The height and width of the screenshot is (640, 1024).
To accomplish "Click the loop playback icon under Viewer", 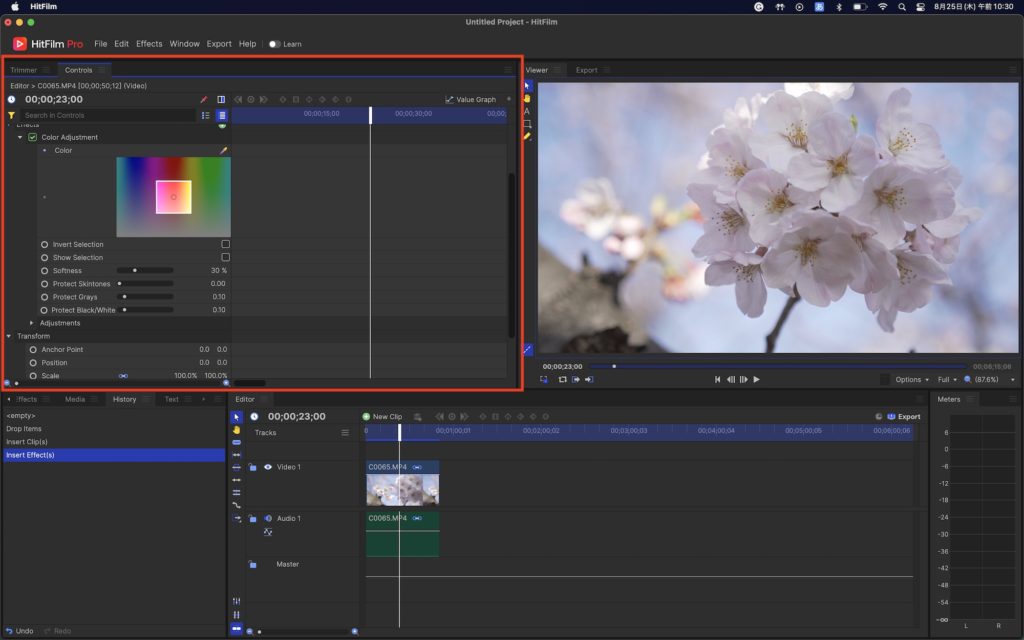I will click(562, 380).
